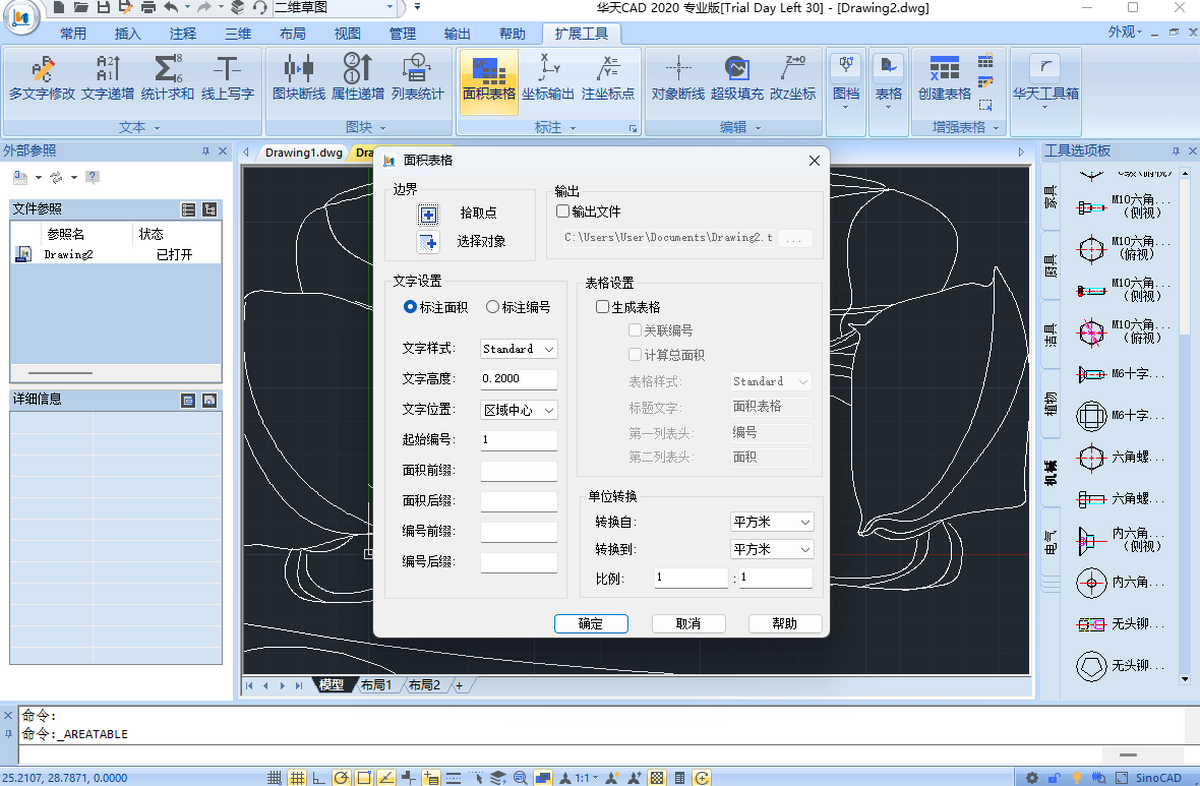Click the 选择对象 boundary icon

(428, 242)
